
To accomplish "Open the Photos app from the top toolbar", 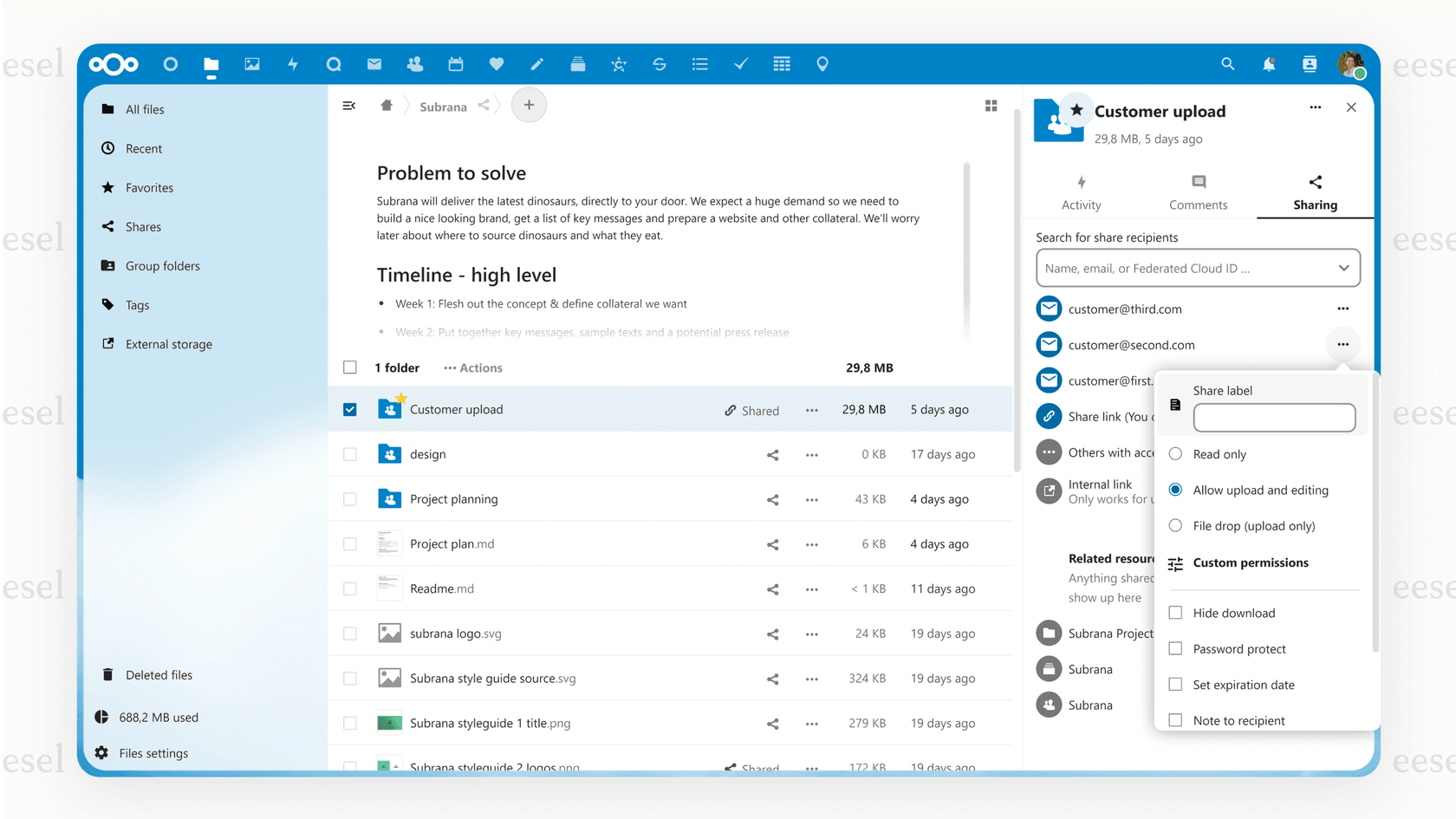I will pyautogui.click(x=252, y=63).
